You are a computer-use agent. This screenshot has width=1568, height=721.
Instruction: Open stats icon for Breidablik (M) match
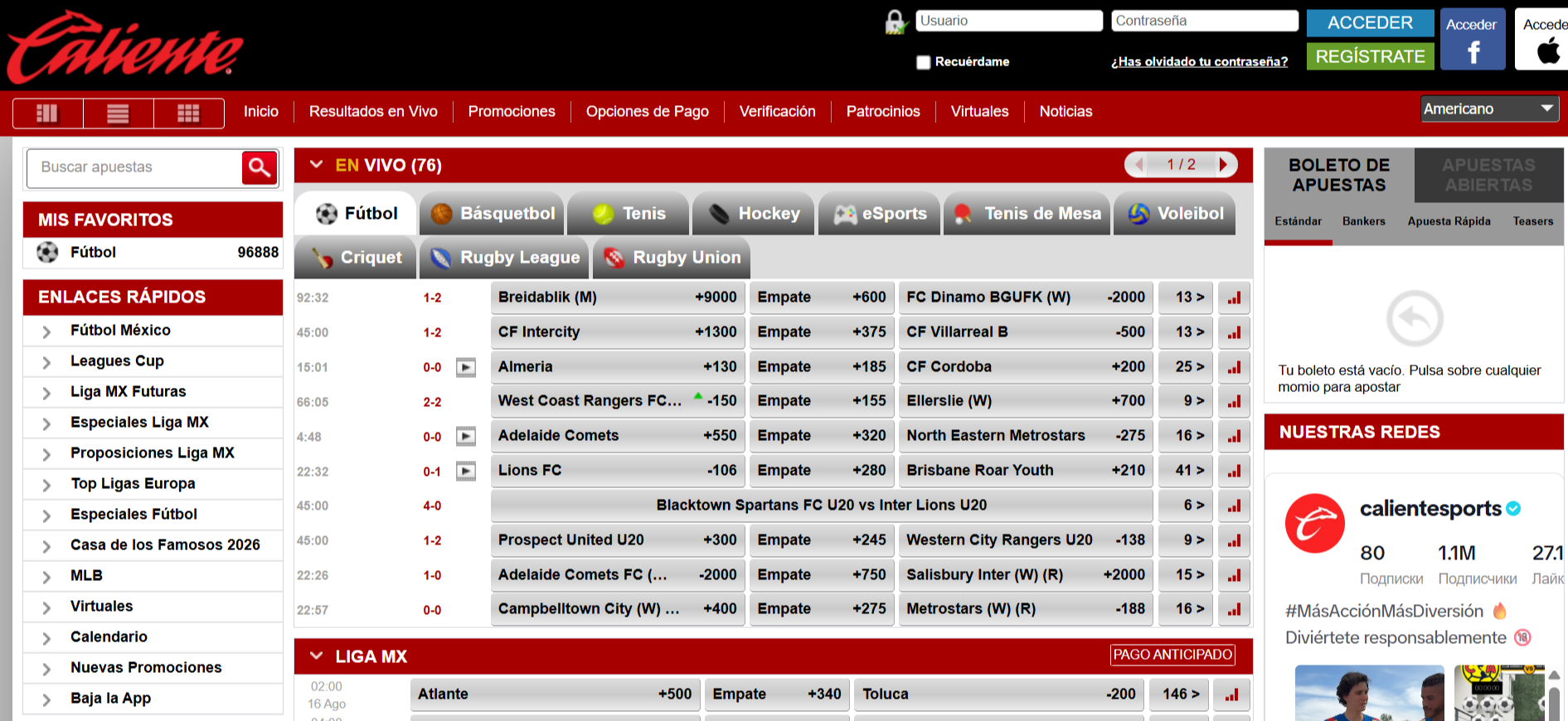point(1234,298)
